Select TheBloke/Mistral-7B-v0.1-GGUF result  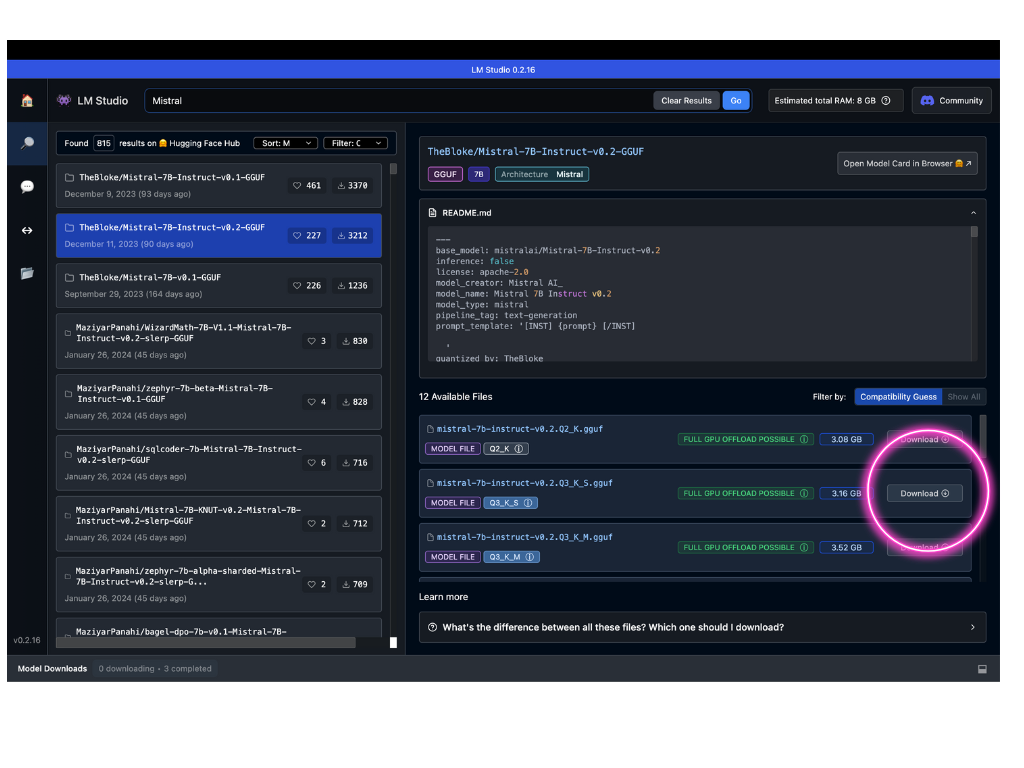coord(219,286)
